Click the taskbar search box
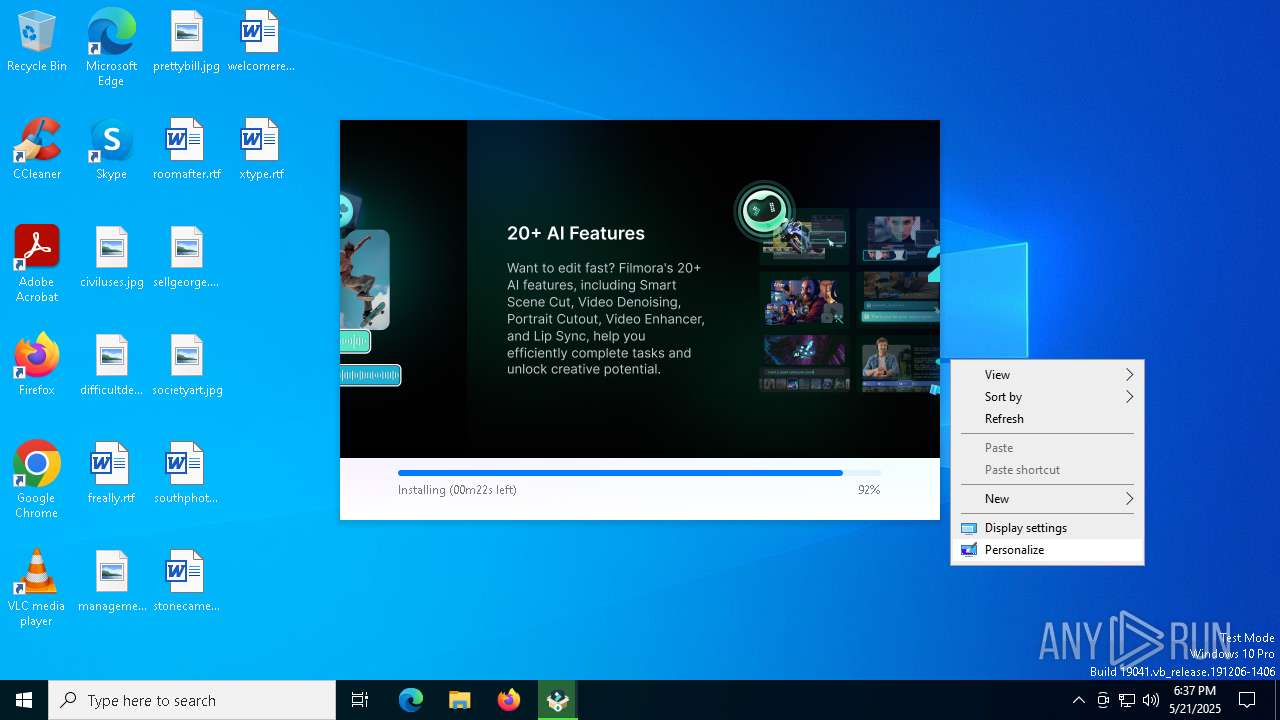 pos(192,700)
